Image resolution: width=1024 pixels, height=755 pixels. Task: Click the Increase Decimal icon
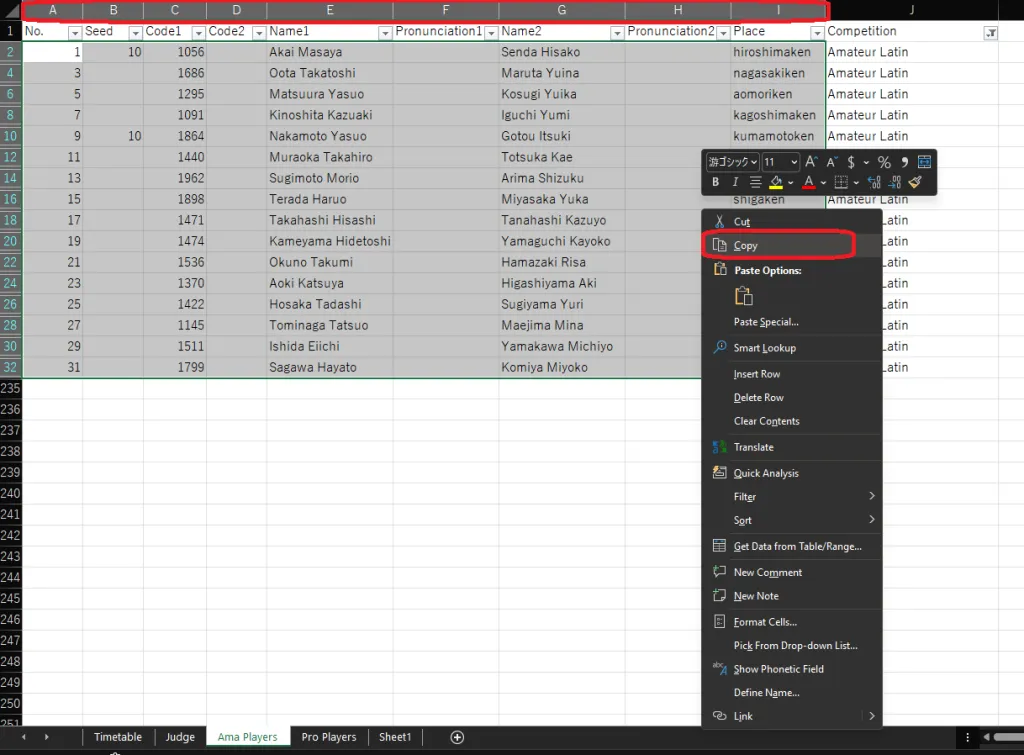(874, 182)
